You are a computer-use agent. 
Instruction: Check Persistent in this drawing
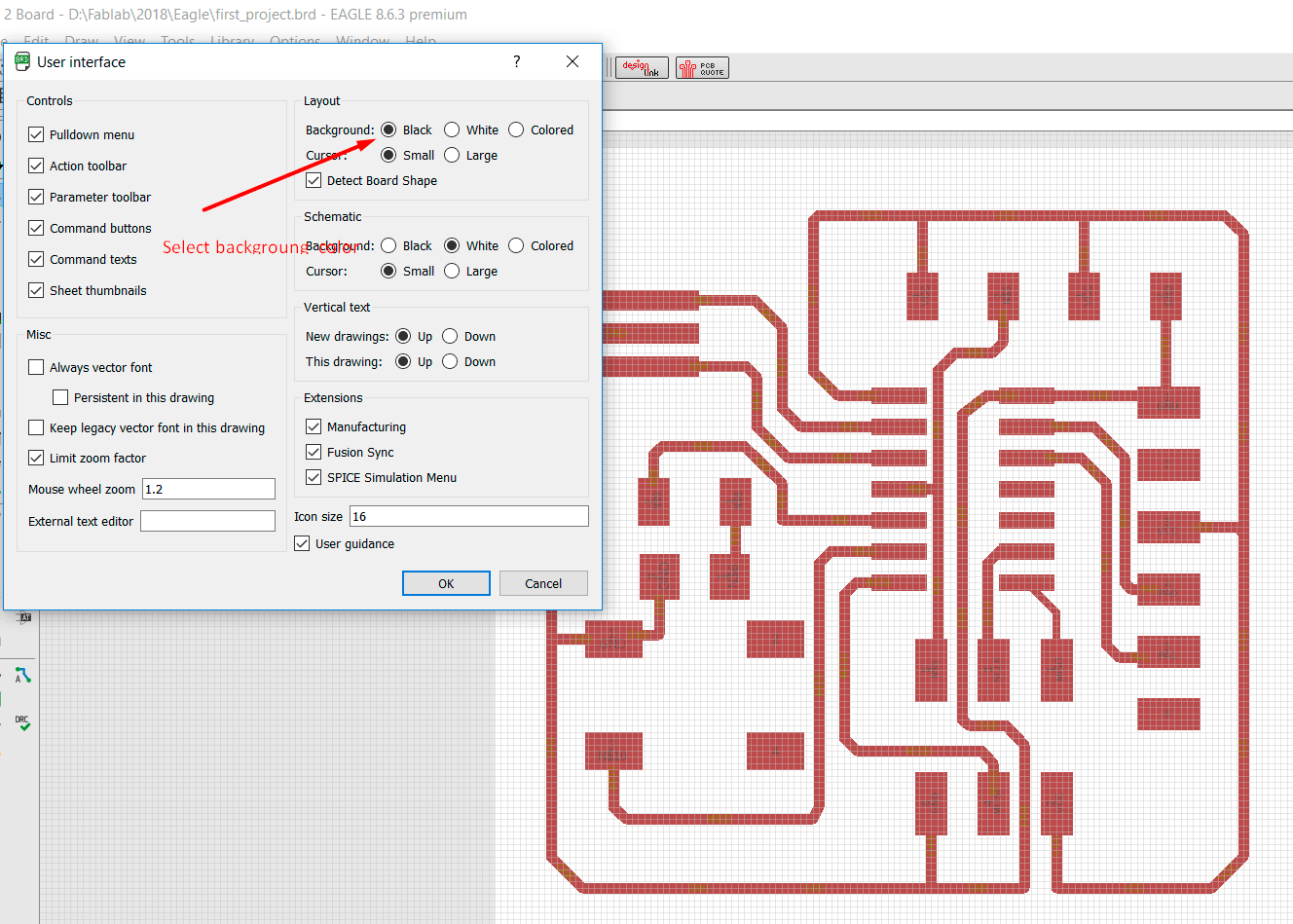[x=60, y=397]
